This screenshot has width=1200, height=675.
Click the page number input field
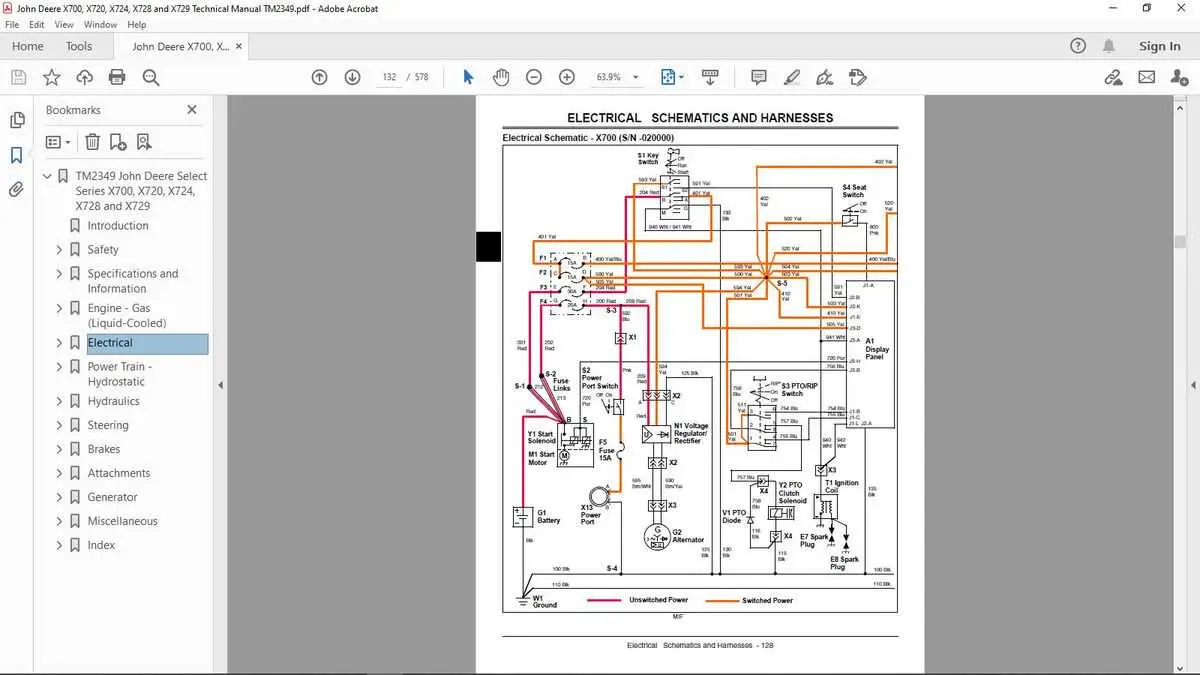click(389, 77)
